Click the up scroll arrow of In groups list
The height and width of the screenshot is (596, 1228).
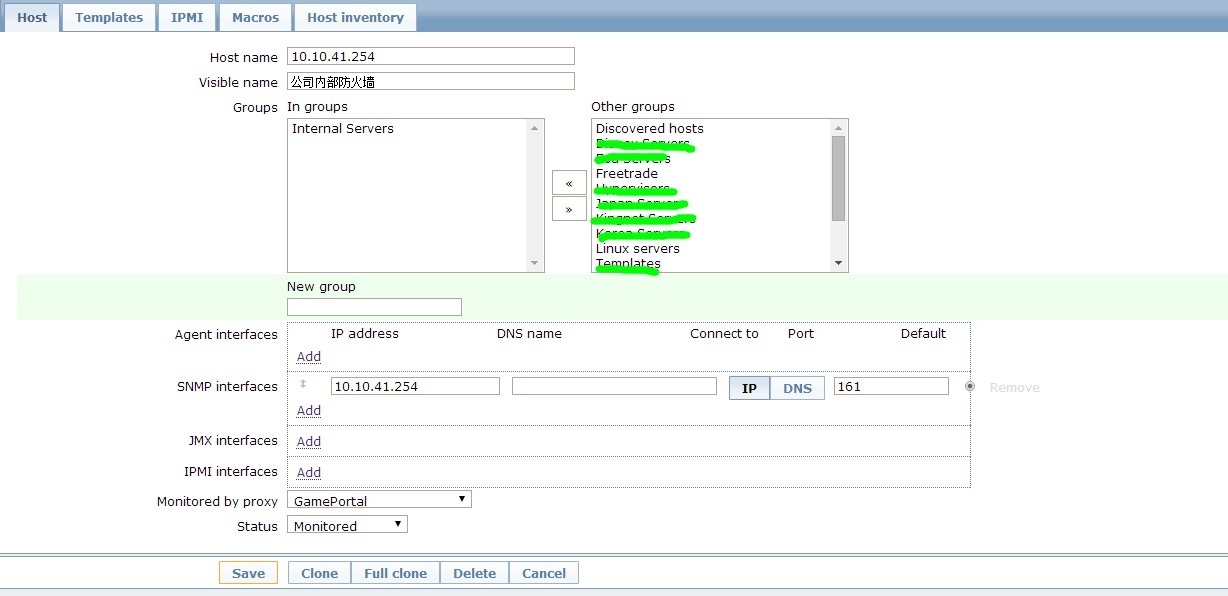[536, 126]
